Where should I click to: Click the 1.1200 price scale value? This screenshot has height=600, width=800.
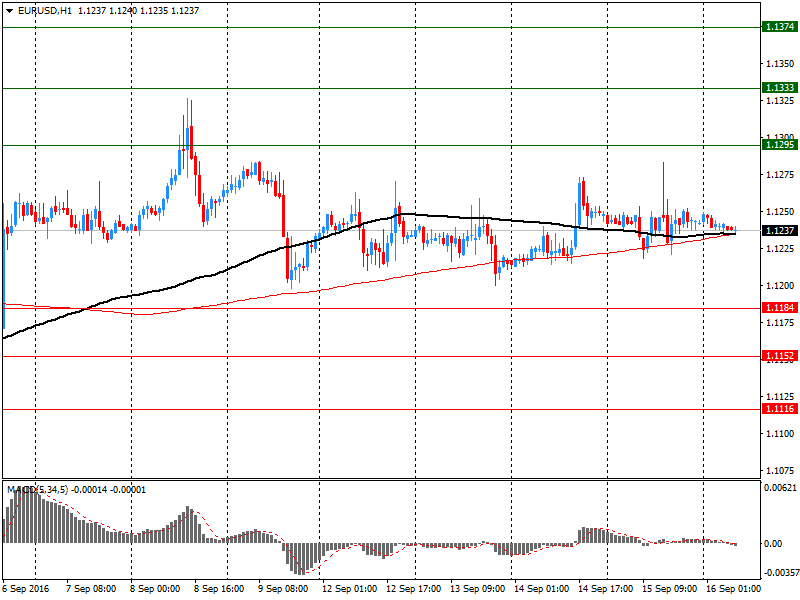click(780, 286)
